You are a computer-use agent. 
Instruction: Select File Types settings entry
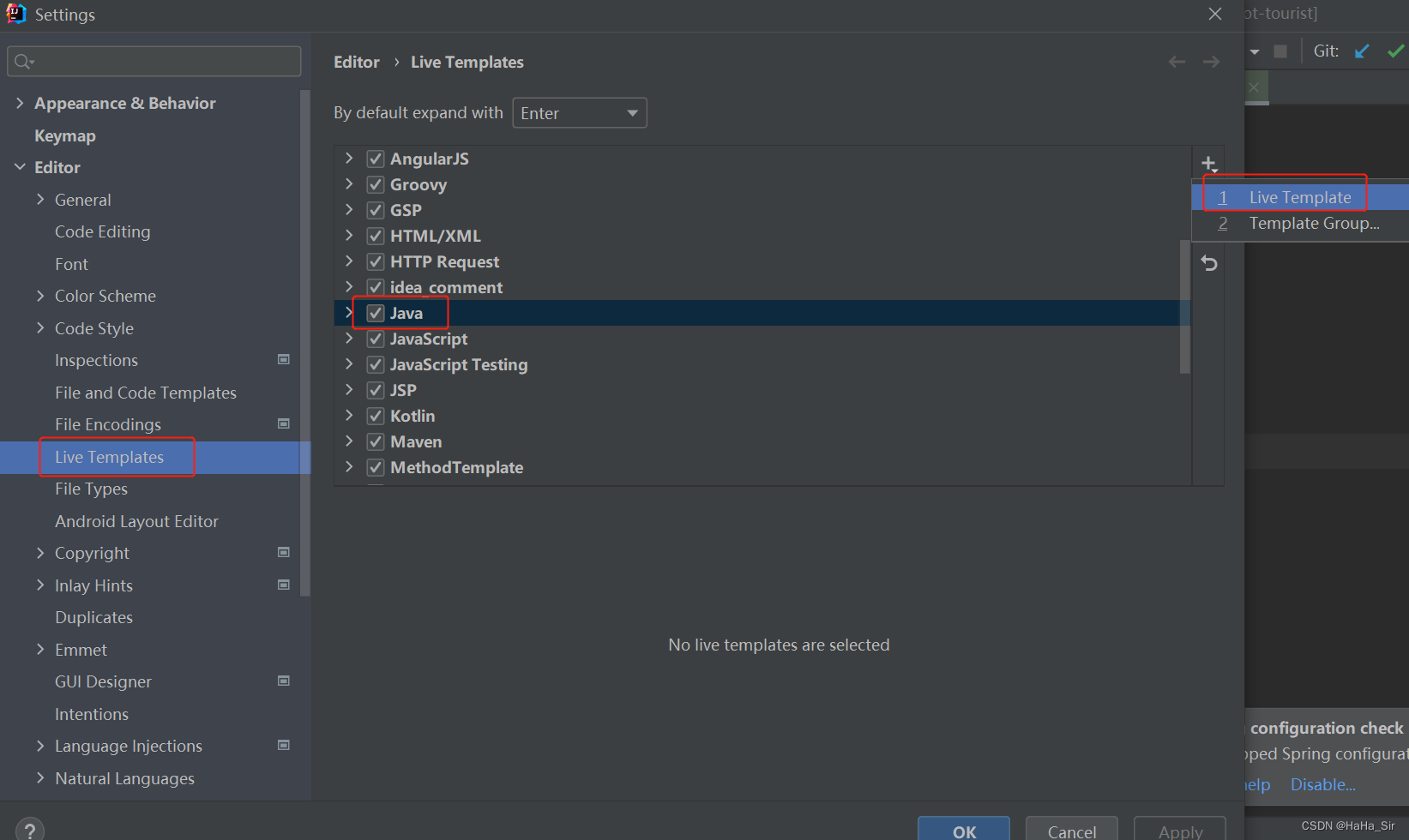[x=91, y=489]
